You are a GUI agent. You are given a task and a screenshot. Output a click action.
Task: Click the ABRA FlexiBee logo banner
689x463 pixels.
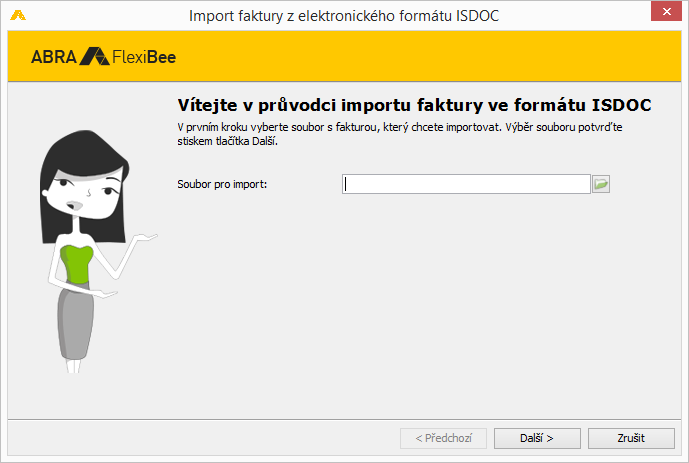pos(104,57)
